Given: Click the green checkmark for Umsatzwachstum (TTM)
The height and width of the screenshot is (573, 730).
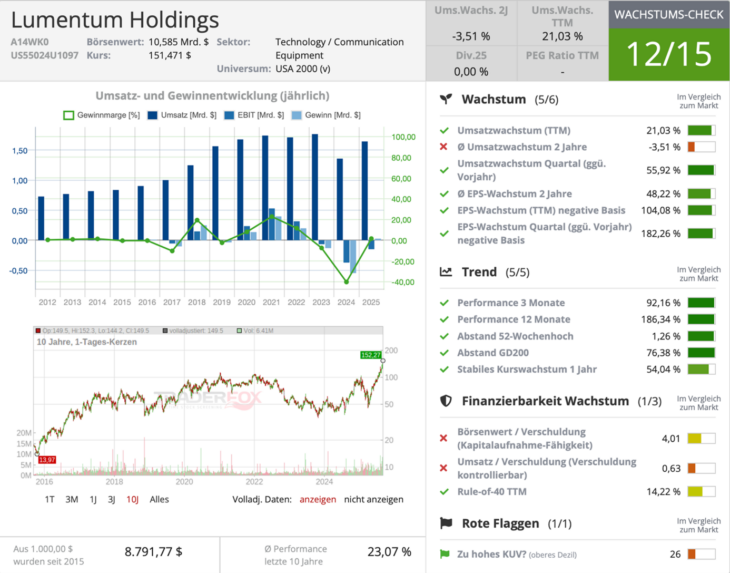Looking at the screenshot, I should [444, 130].
